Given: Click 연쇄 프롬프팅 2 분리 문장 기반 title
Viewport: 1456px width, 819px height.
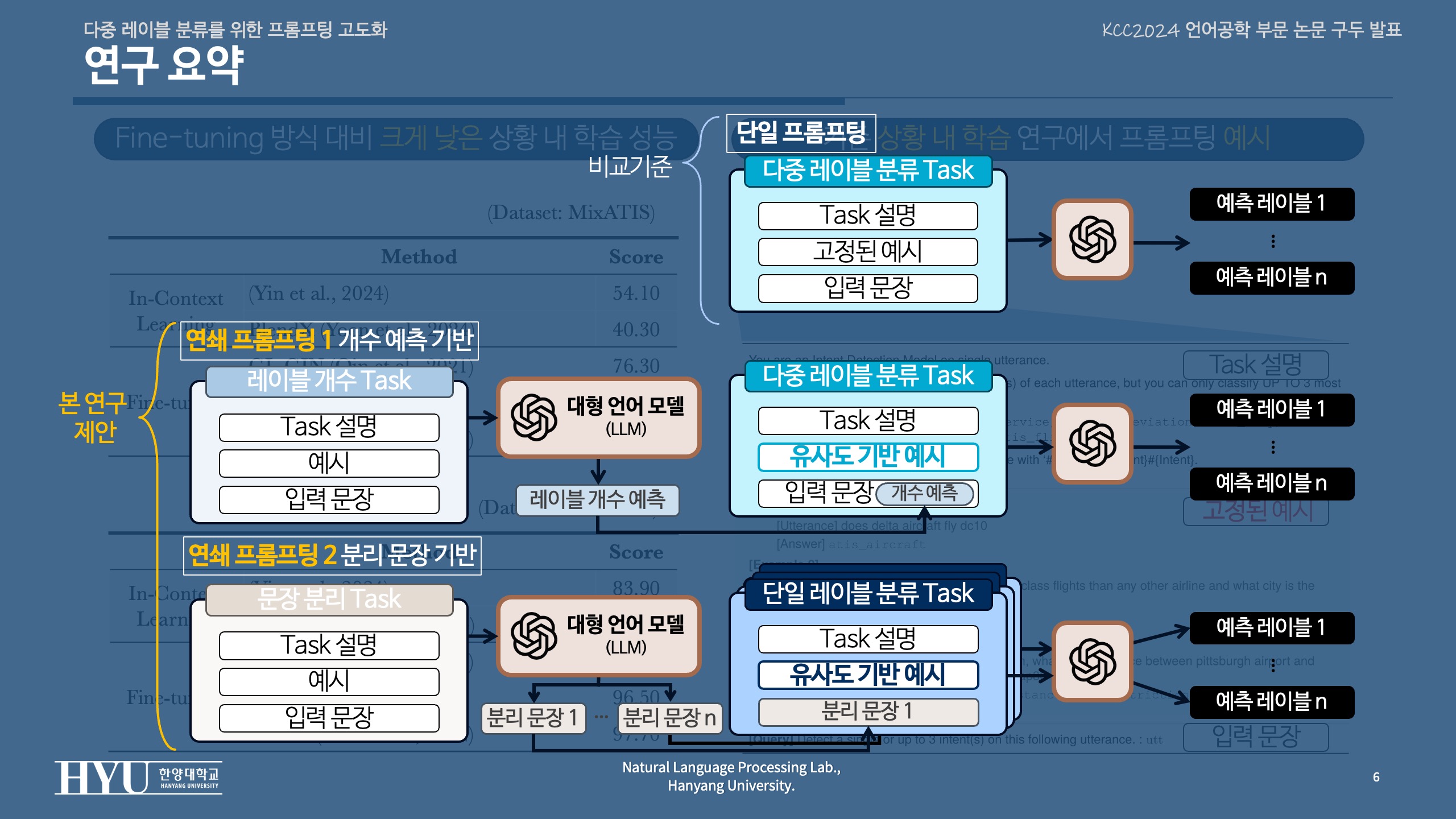Looking at the screenshot, I should tap(332, 555).
